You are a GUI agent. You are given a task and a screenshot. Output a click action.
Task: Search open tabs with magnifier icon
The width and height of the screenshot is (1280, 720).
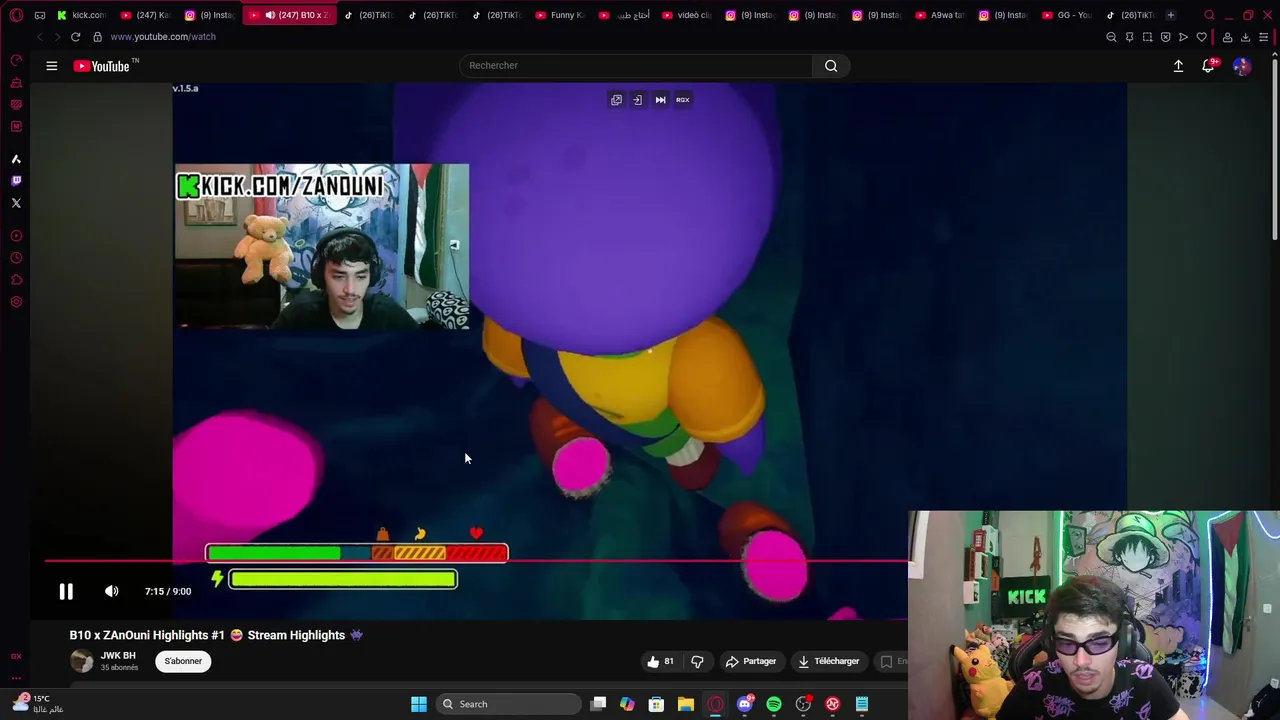[x=1209, y=15]
